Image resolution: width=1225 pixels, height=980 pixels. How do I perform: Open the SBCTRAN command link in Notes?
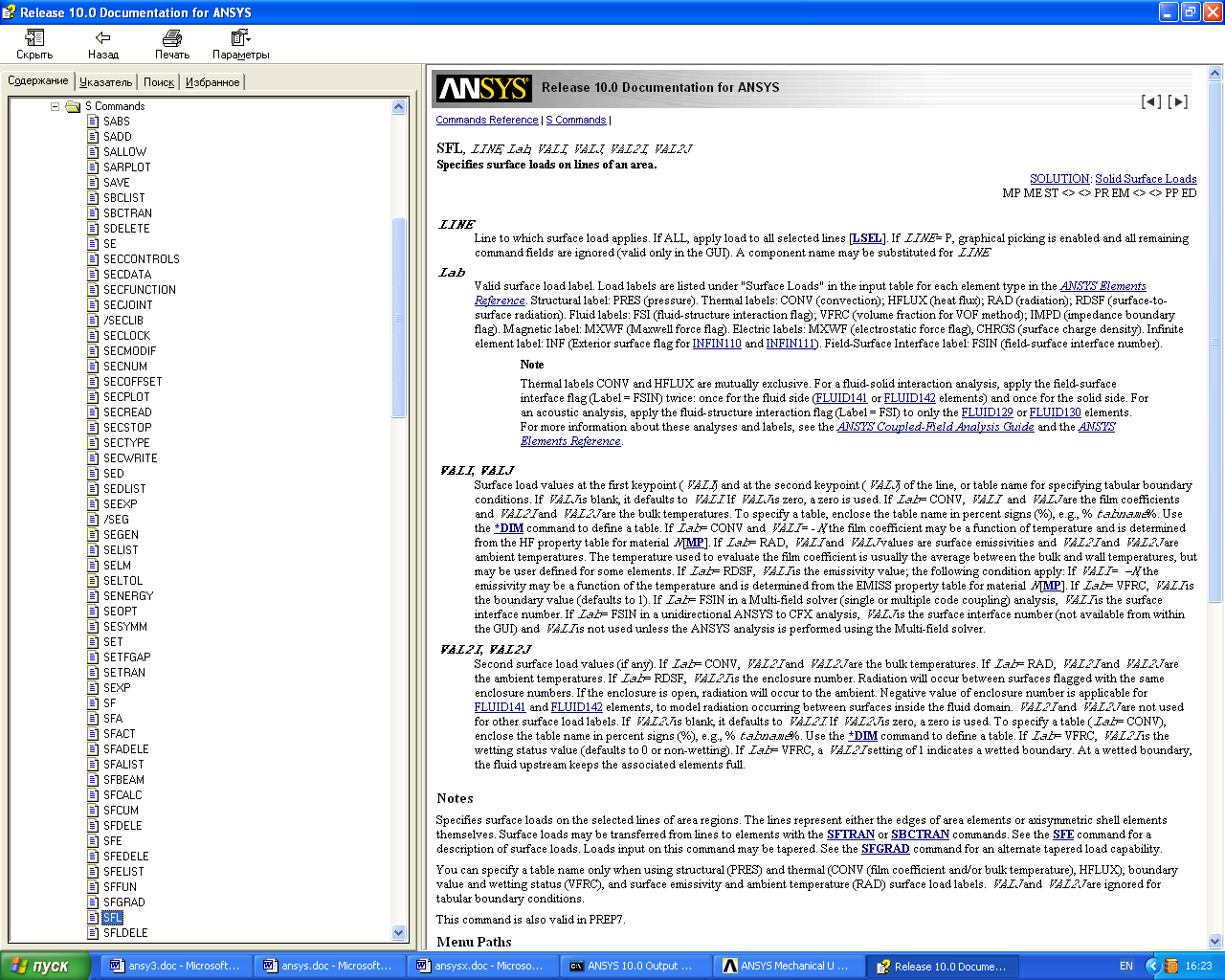921,835
